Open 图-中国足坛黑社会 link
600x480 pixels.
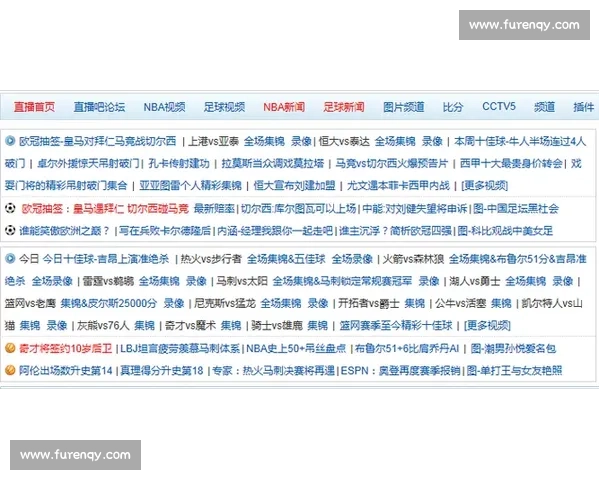click(x=516, y=209)
